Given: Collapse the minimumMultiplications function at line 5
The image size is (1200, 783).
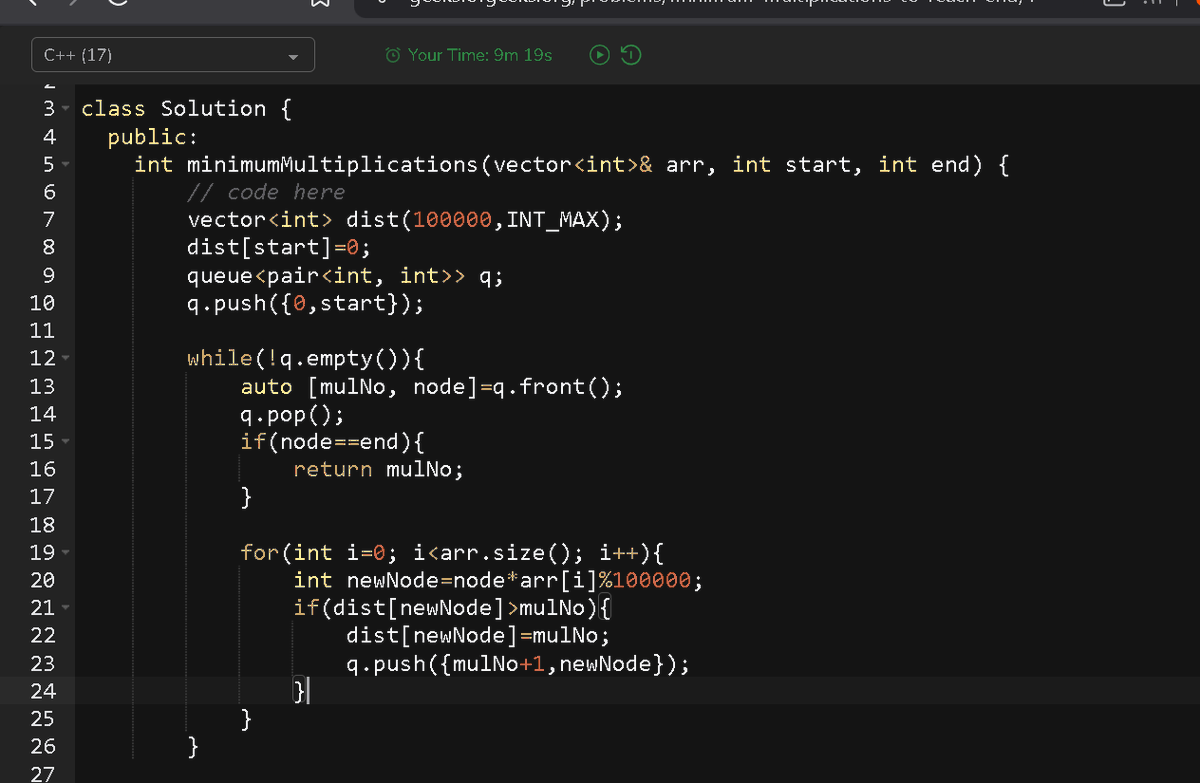Looking at the screenshot, I should 63,164.
